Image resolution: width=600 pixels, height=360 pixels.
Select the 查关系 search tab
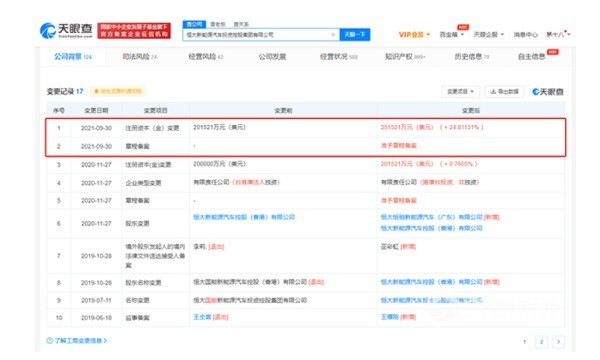(x=241, y=24)
